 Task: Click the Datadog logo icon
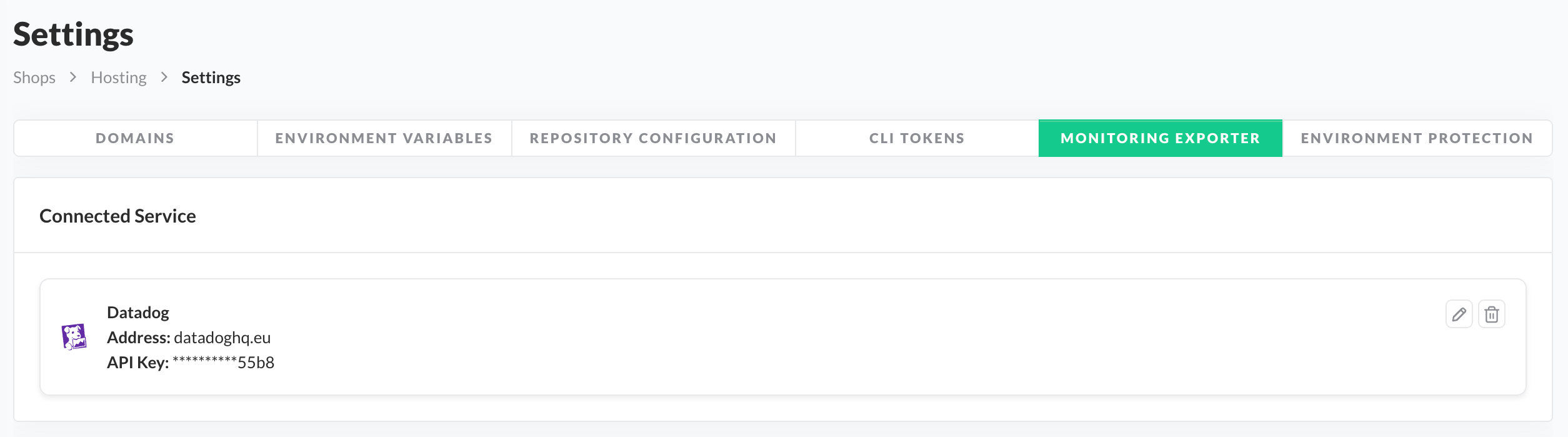pos(74,337)
